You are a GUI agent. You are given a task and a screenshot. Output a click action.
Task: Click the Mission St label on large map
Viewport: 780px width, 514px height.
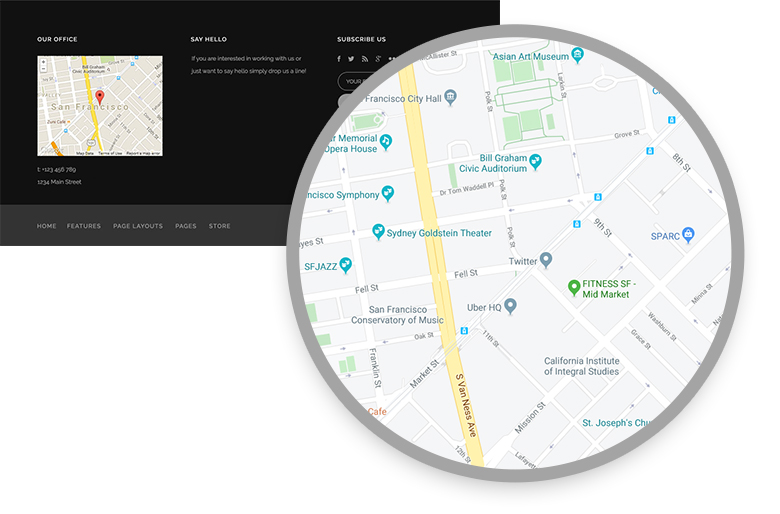pyautogui.click(x=530, y=417)
